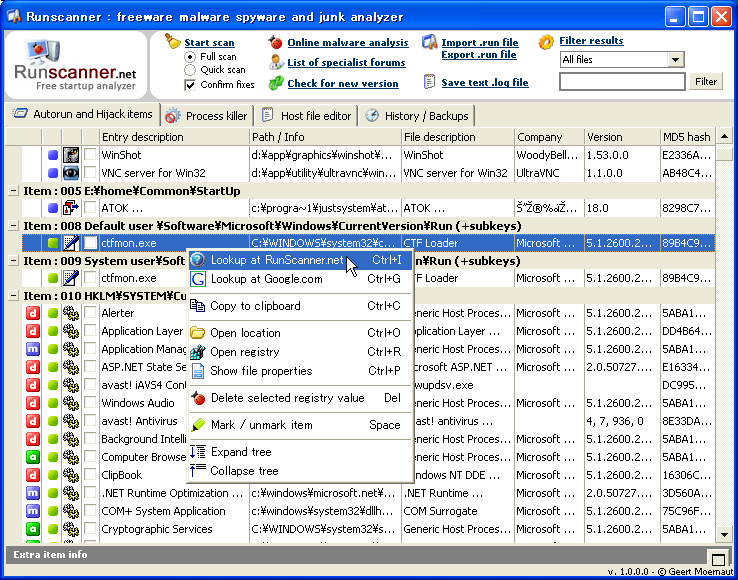
Task: Click the notepad icon beside Save text .log file
Action: click(429, 82)
